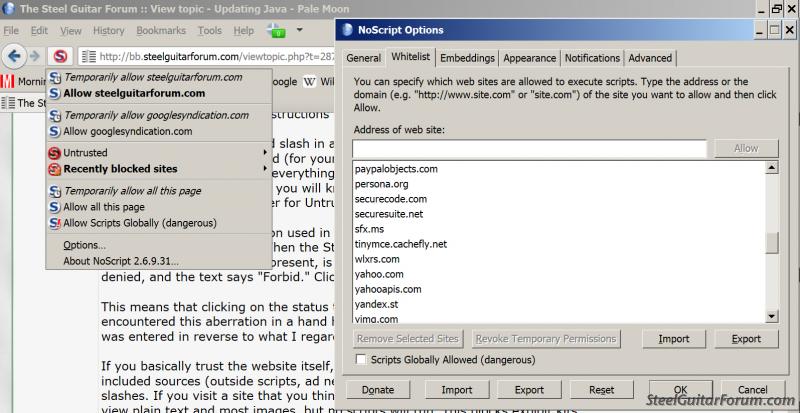Click bottom-row Export button
Image resolution: width=800 pixels, height=413 pixels.
529,390
